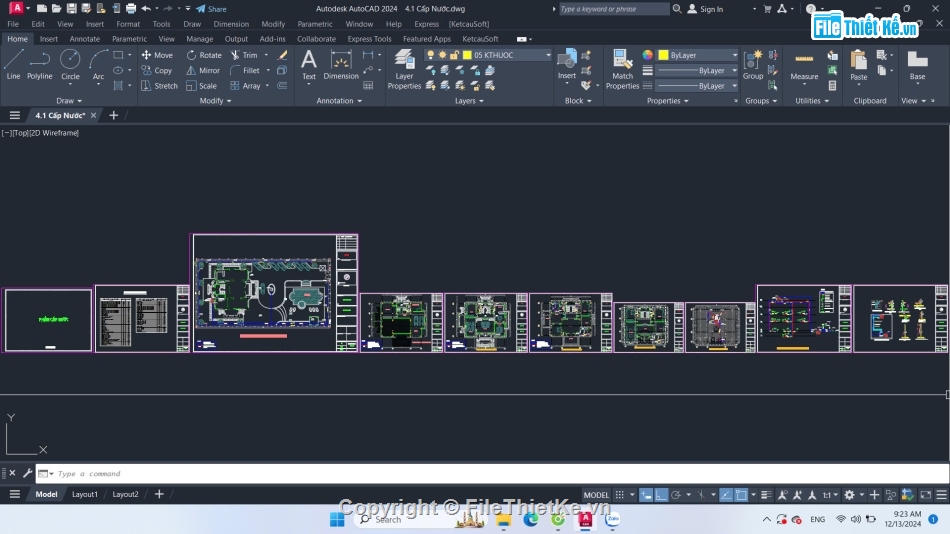Open the Dimension menu
Image resolution: width=950 pixels, height=534 pixels.
(x=231, y=24)
